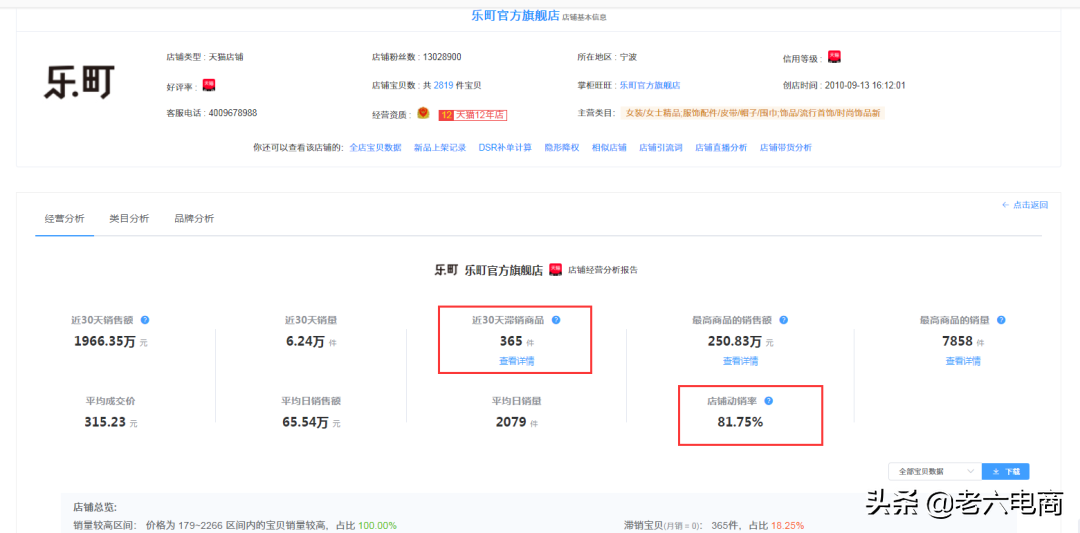Image resolution: width=1080 pixels, height=533 pixels.
Task: Open the 店铺引流词 link
Action: 661,147
